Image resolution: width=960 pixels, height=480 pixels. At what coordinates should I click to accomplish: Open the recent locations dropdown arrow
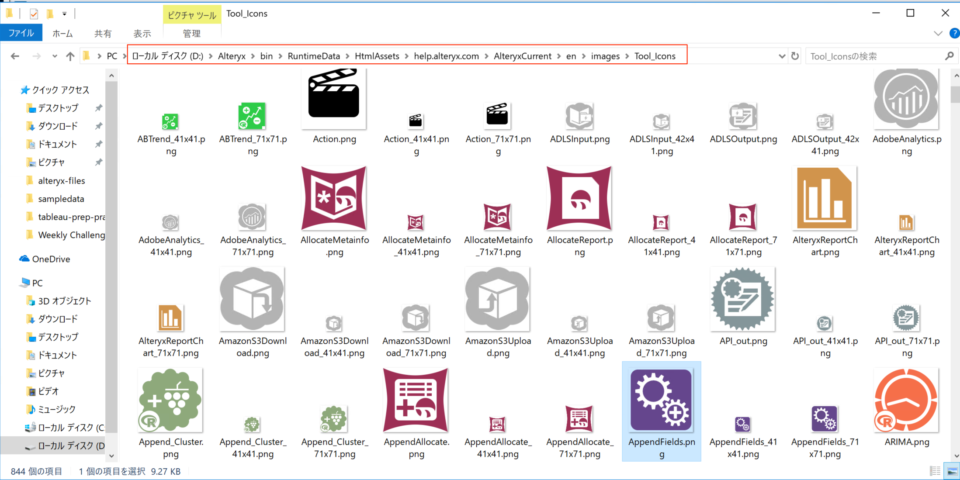[x=54, y=56]
